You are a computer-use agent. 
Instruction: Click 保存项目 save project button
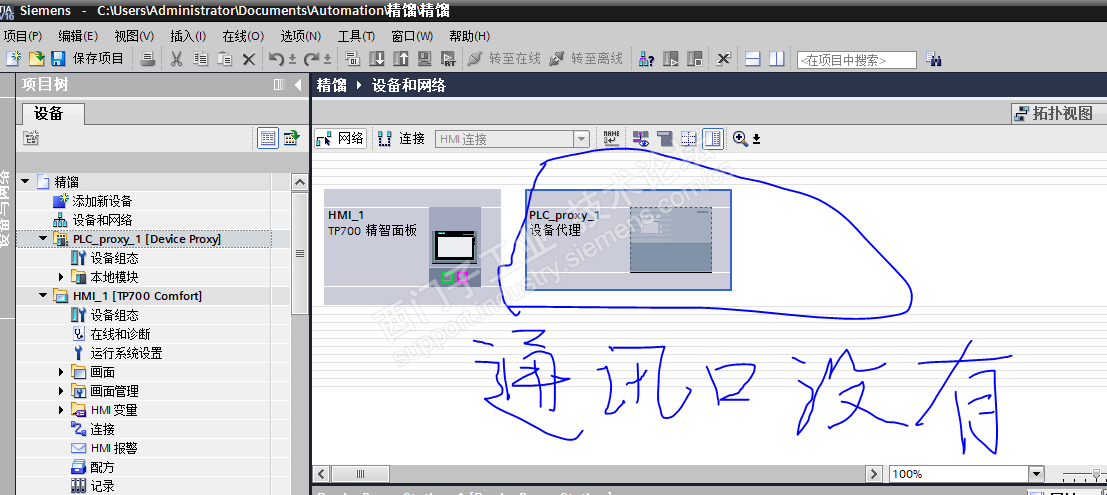click(88, 59)
